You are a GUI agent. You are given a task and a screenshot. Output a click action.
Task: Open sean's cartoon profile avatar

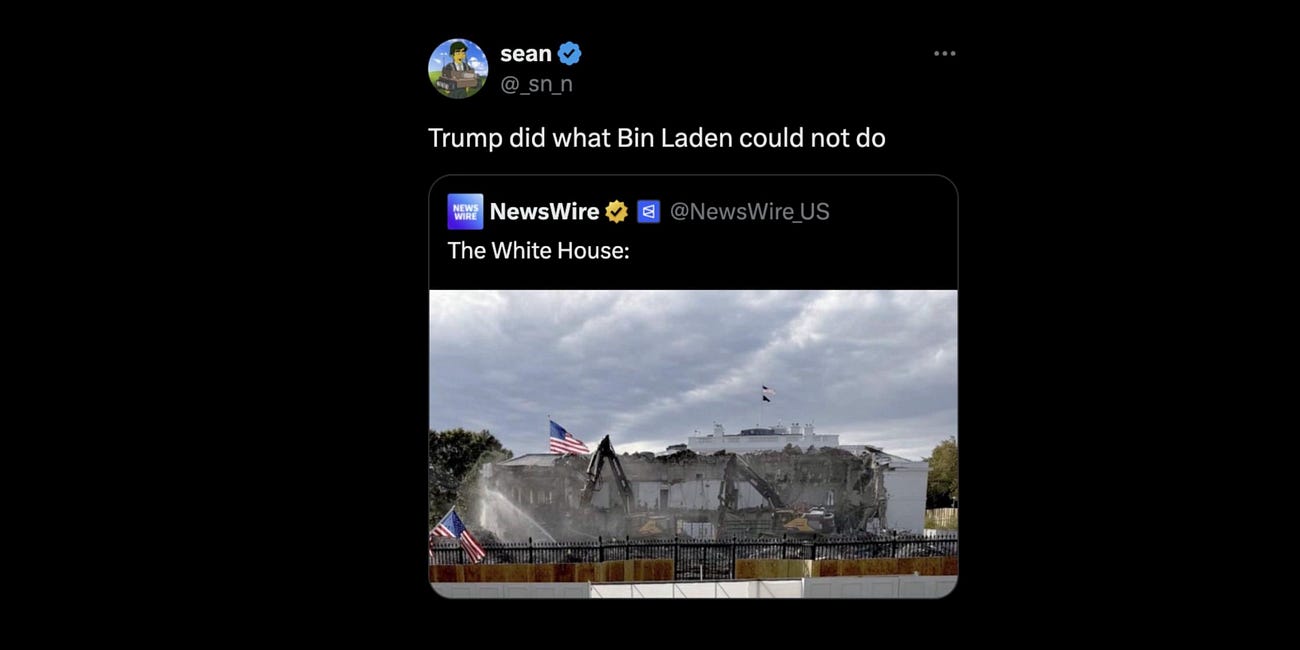pos(458,69)
